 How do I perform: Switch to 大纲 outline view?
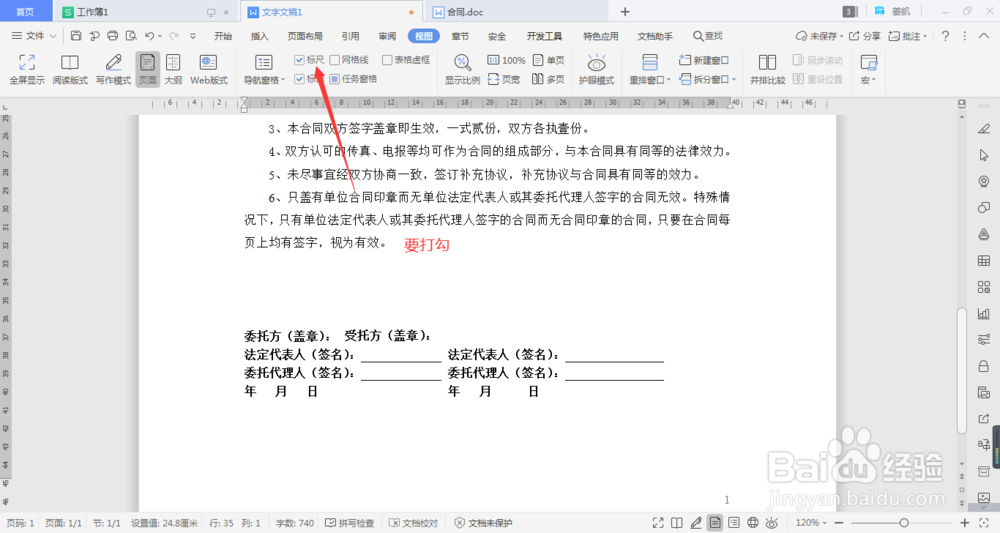tap(173, 69)
